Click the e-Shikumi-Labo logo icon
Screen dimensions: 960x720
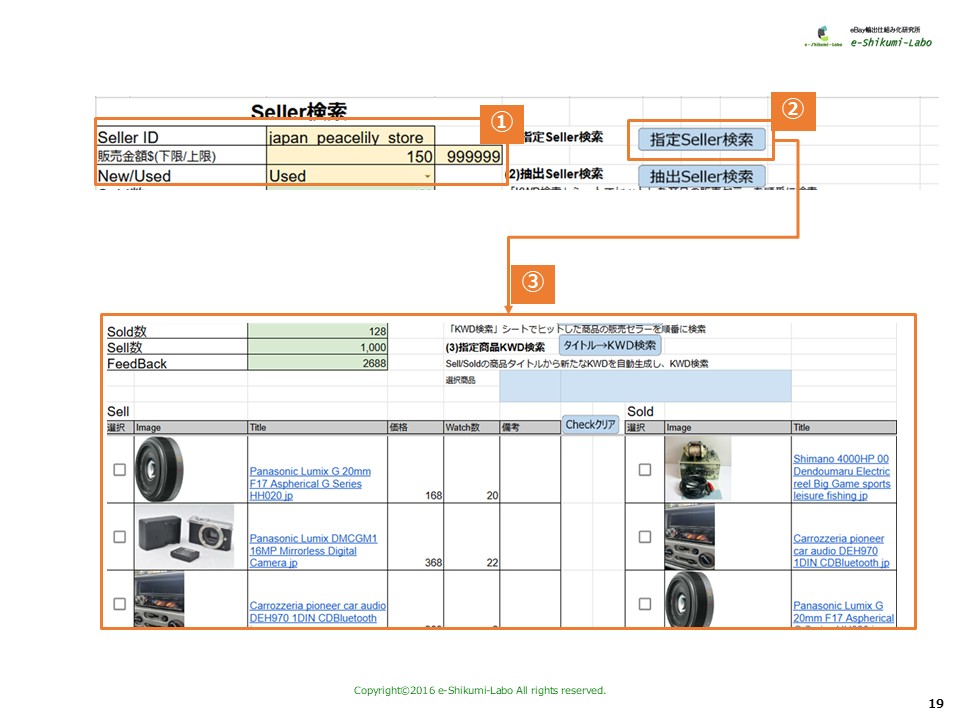pos(822,36)
